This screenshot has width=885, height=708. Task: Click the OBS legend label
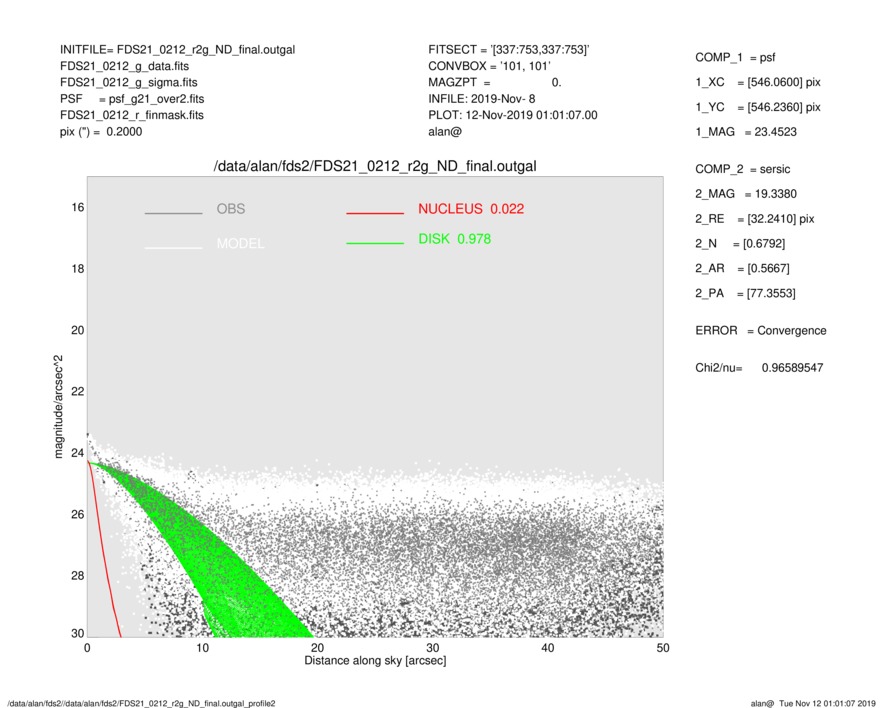click(x=231, y=209)
